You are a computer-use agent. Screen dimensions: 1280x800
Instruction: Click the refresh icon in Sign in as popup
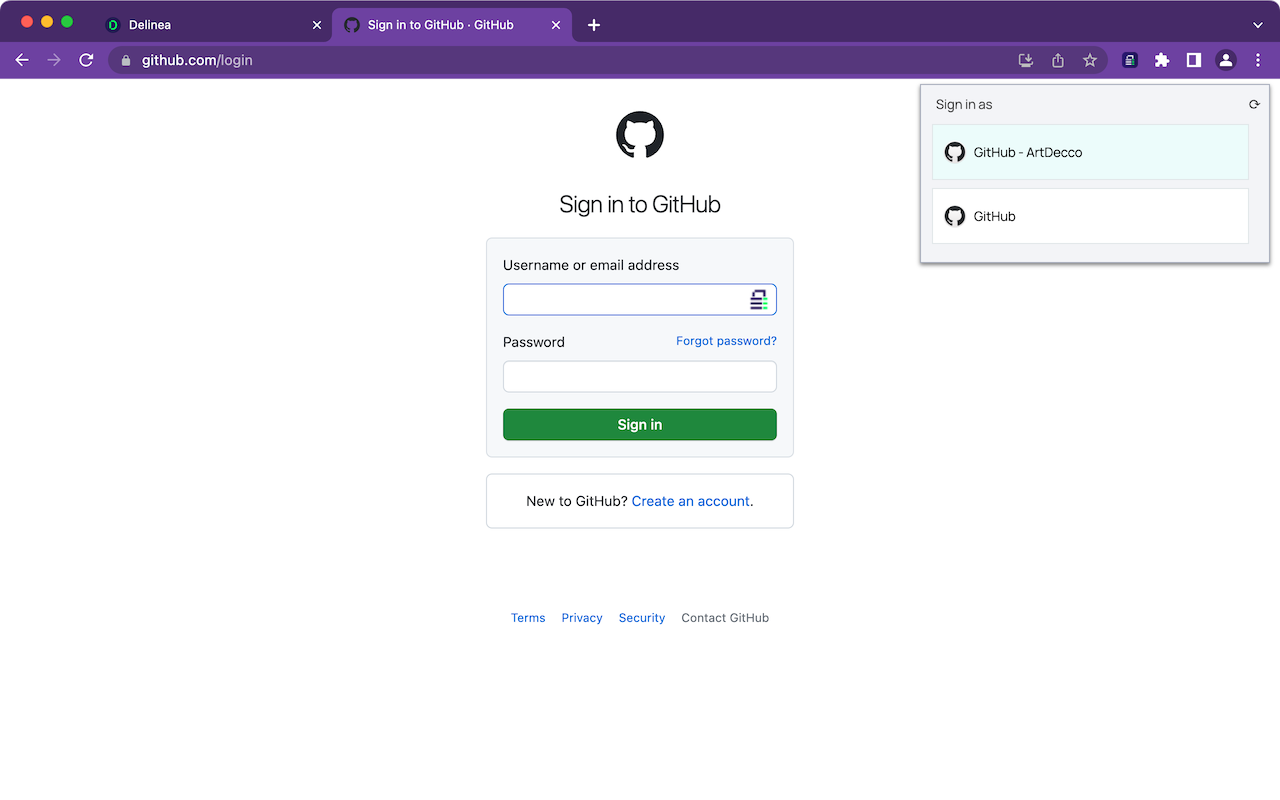click(1254, 104)
